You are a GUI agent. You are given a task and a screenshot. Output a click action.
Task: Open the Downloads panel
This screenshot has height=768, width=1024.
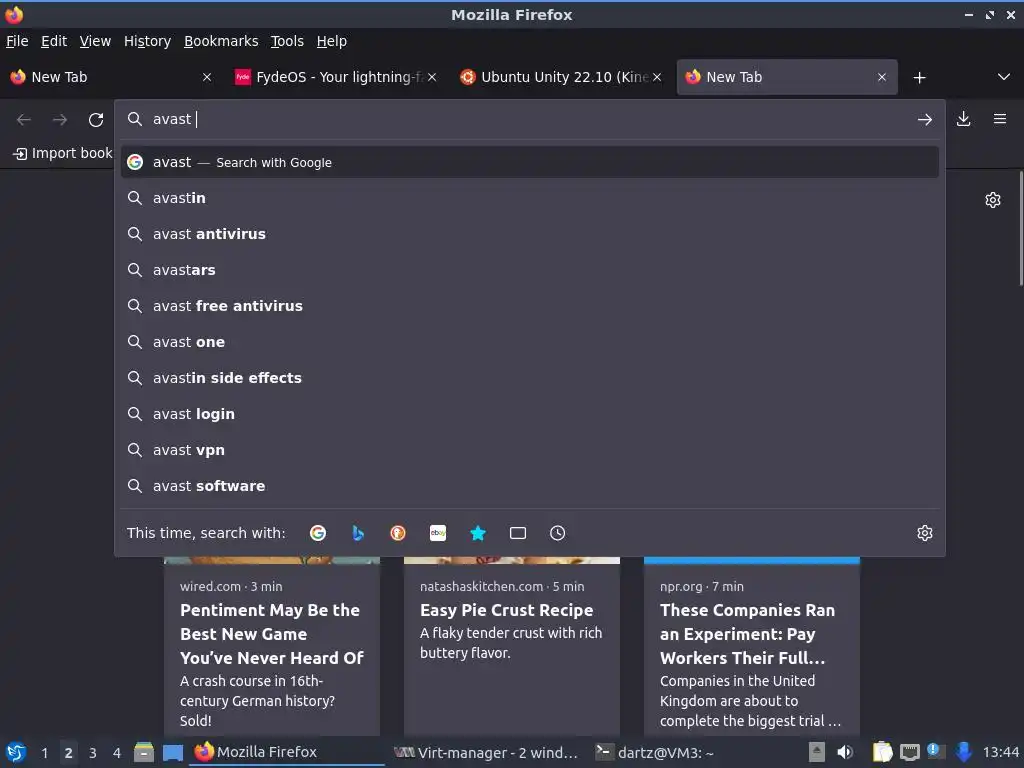pos(964,119)
